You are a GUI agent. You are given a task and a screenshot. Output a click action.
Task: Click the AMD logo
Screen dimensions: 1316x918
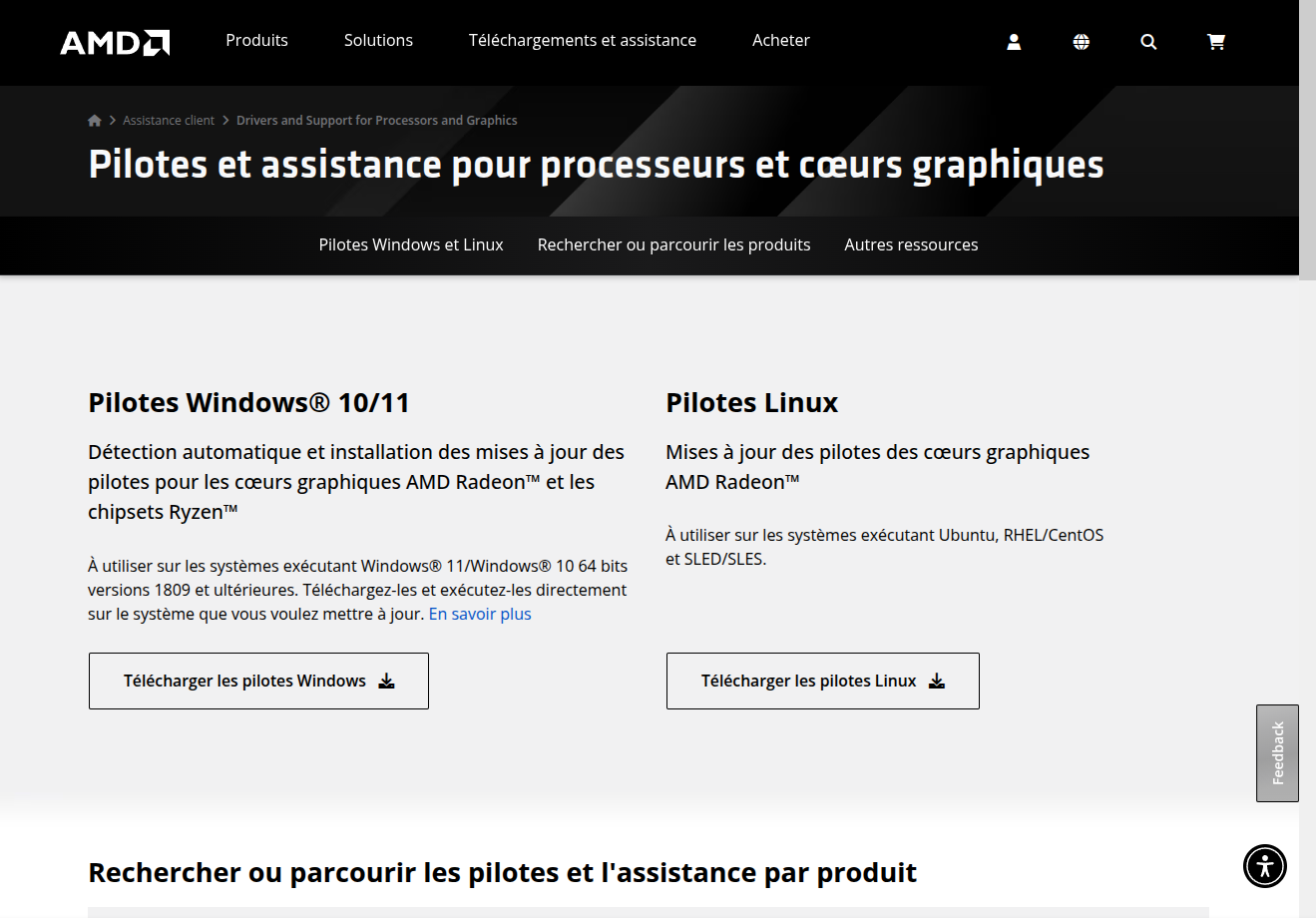pos(115,42)
